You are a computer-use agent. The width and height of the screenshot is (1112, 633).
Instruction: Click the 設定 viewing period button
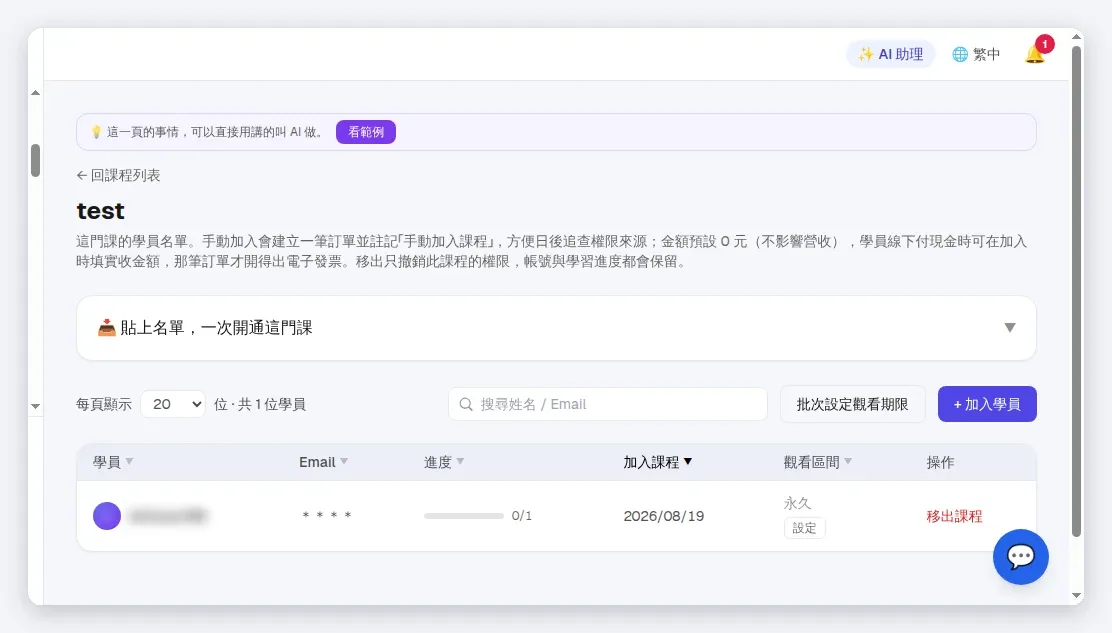804,528
